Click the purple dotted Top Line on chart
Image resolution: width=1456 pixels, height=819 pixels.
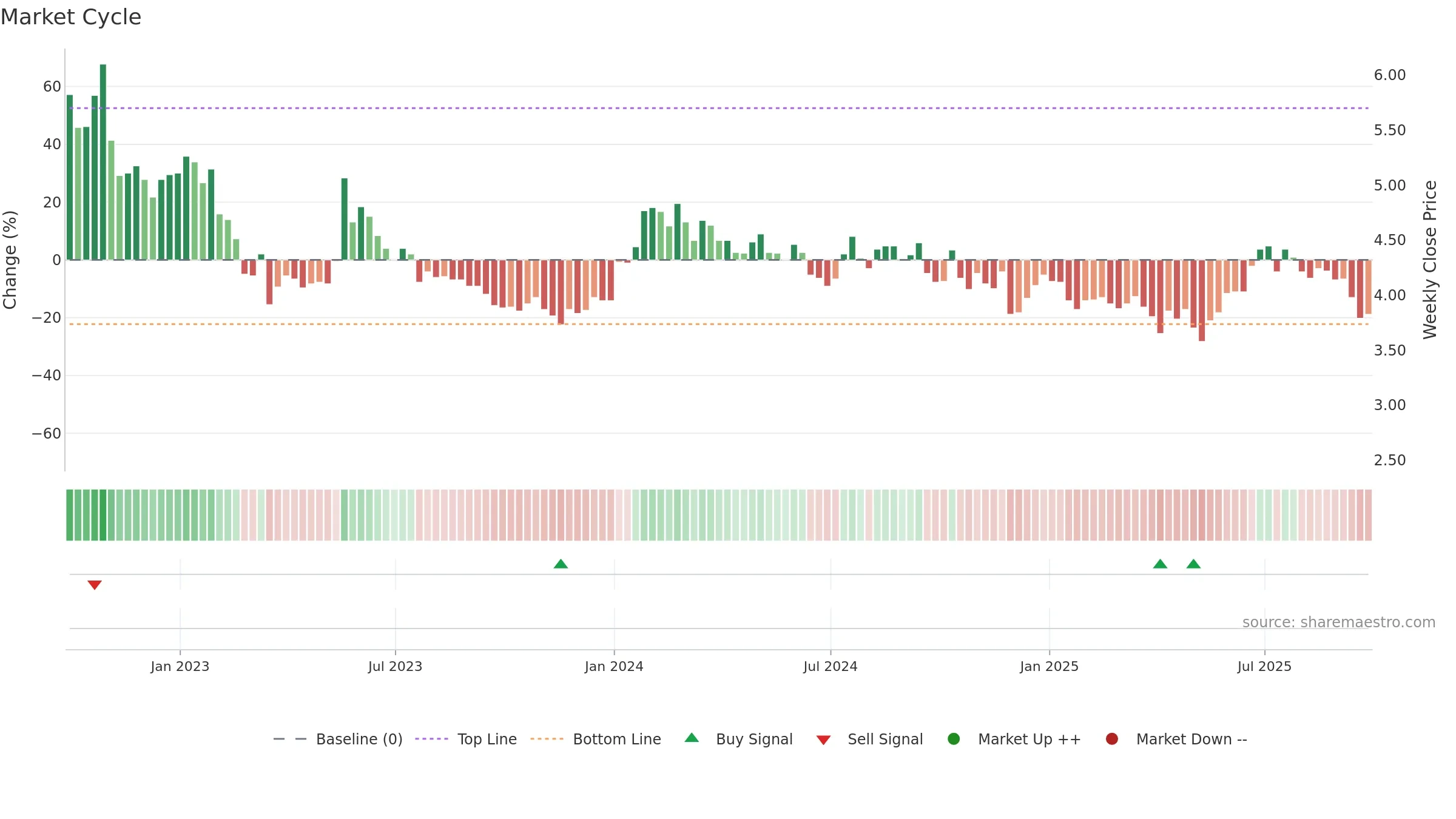click(719, 108)
